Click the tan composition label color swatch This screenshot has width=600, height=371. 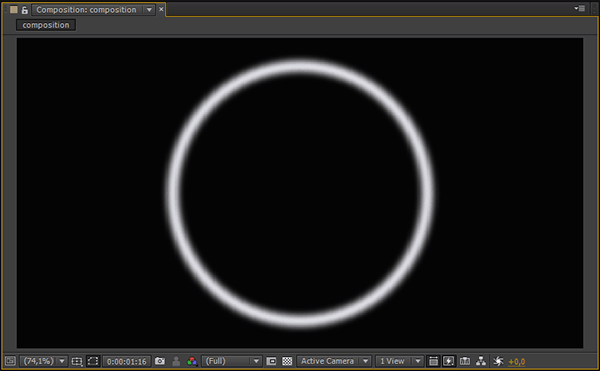pos(14,10)
